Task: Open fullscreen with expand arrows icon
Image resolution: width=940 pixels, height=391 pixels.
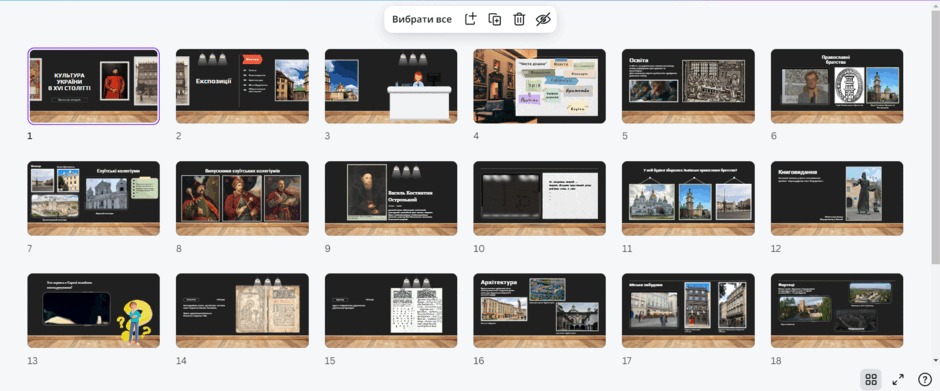Action: point(898,379)
